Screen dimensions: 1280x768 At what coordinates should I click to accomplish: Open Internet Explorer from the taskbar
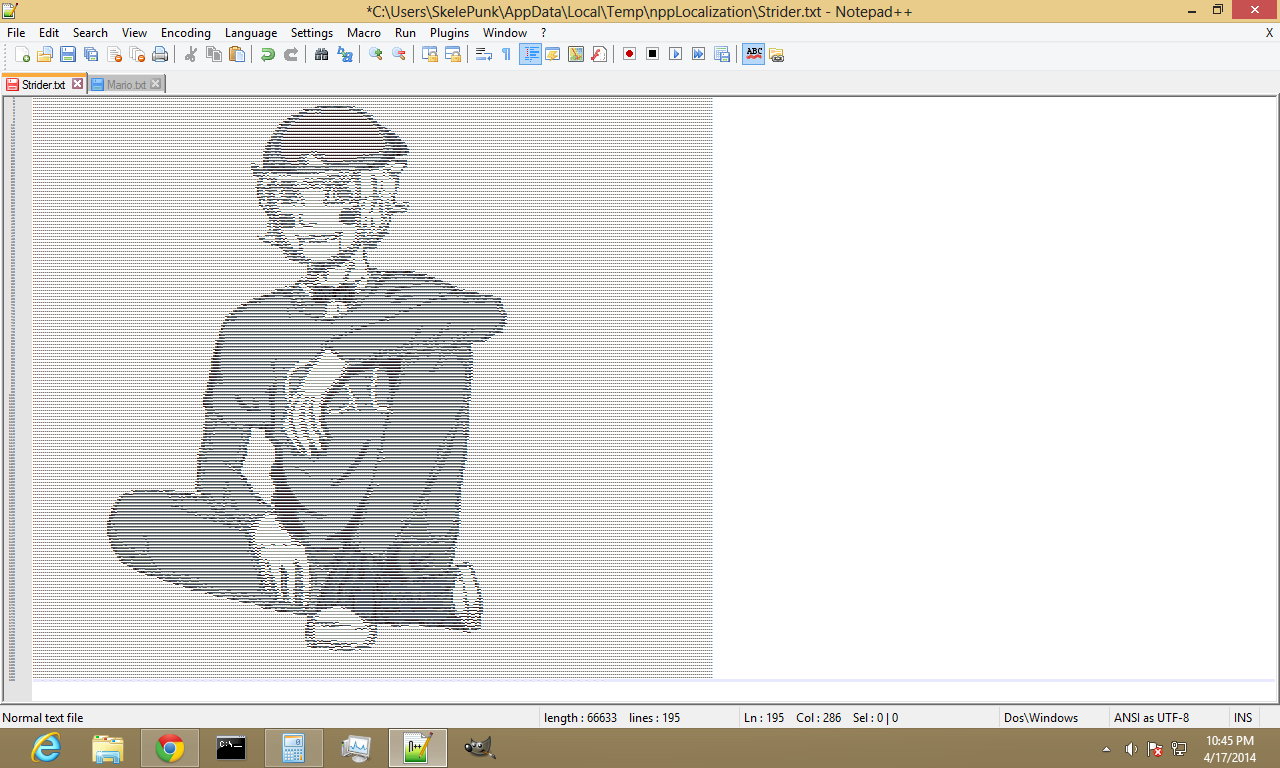46,747
